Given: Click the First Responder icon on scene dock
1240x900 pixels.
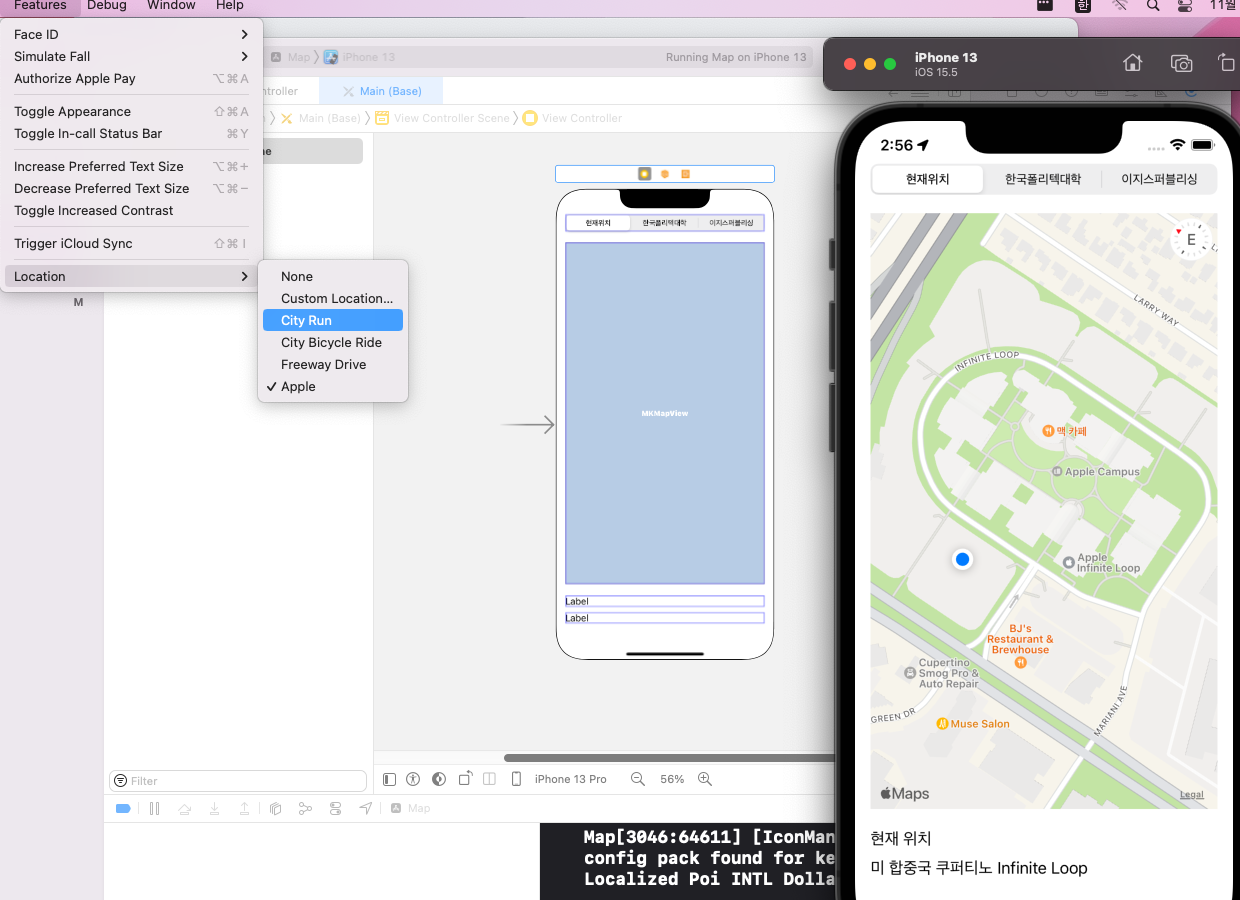Looking at the screenshot, I should tap(665, 174).
